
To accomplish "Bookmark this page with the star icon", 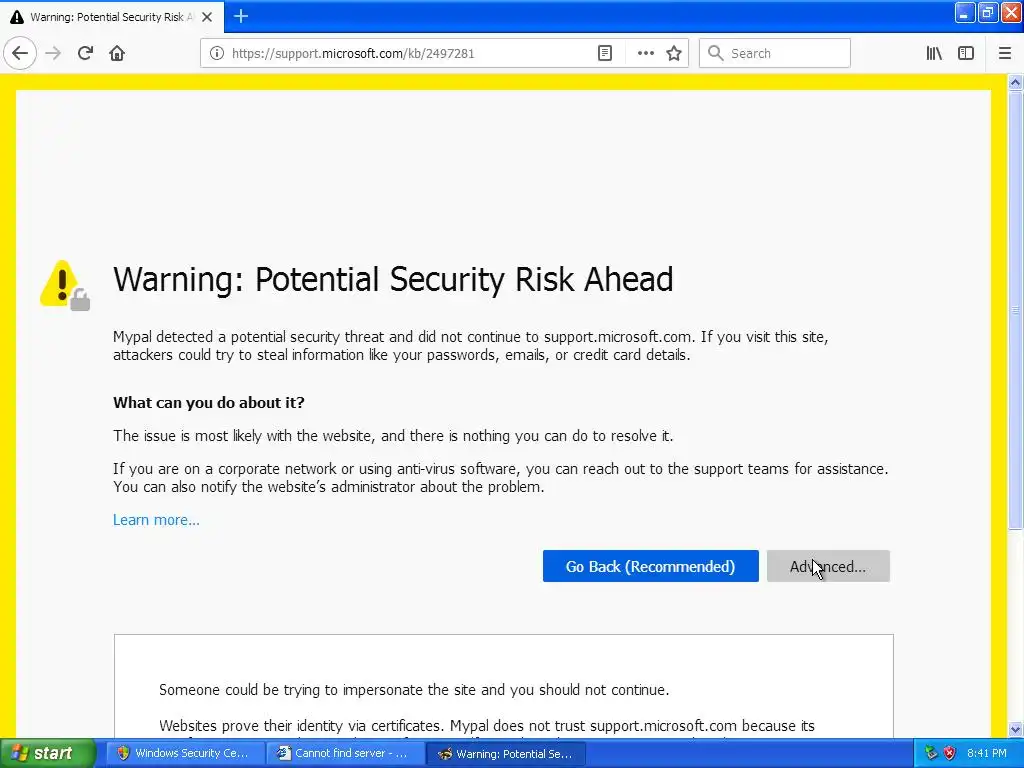I will 674,54.
